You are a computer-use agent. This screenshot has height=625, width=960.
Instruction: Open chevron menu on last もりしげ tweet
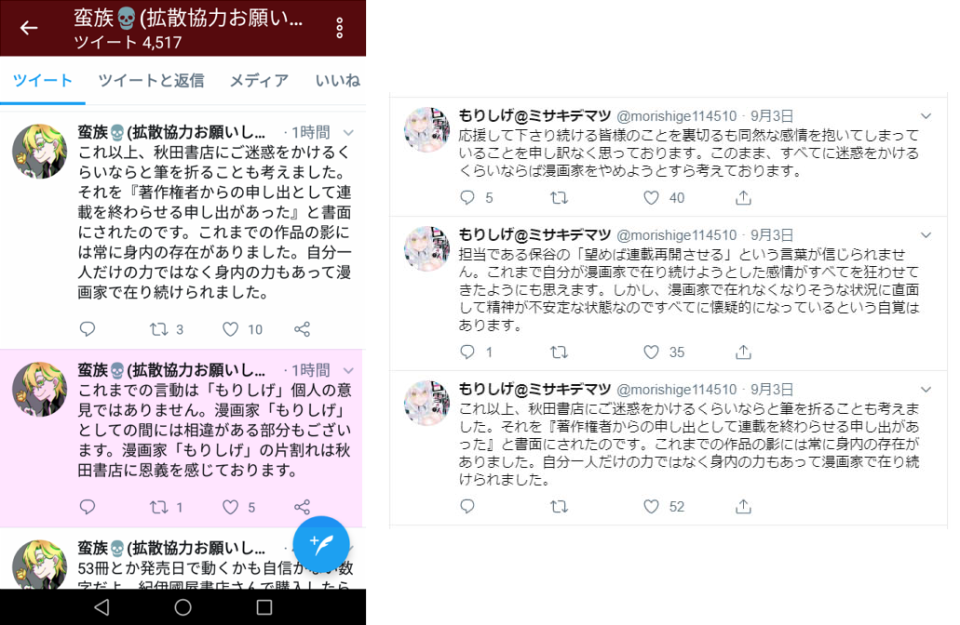[x=926, y=389]
